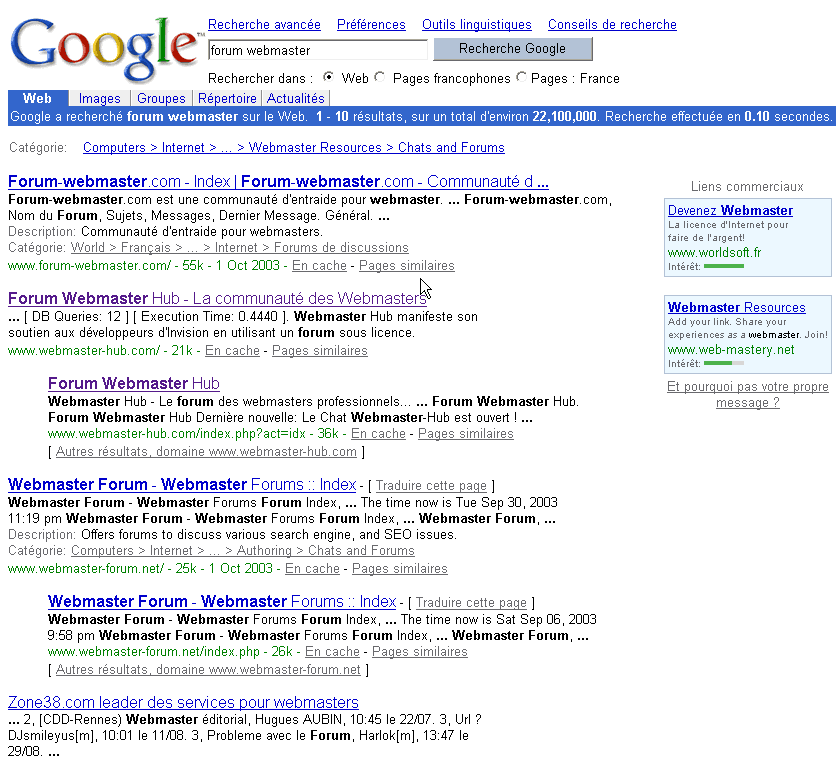Open Zone38.com leader des services pour webmasters

point(183,702)
